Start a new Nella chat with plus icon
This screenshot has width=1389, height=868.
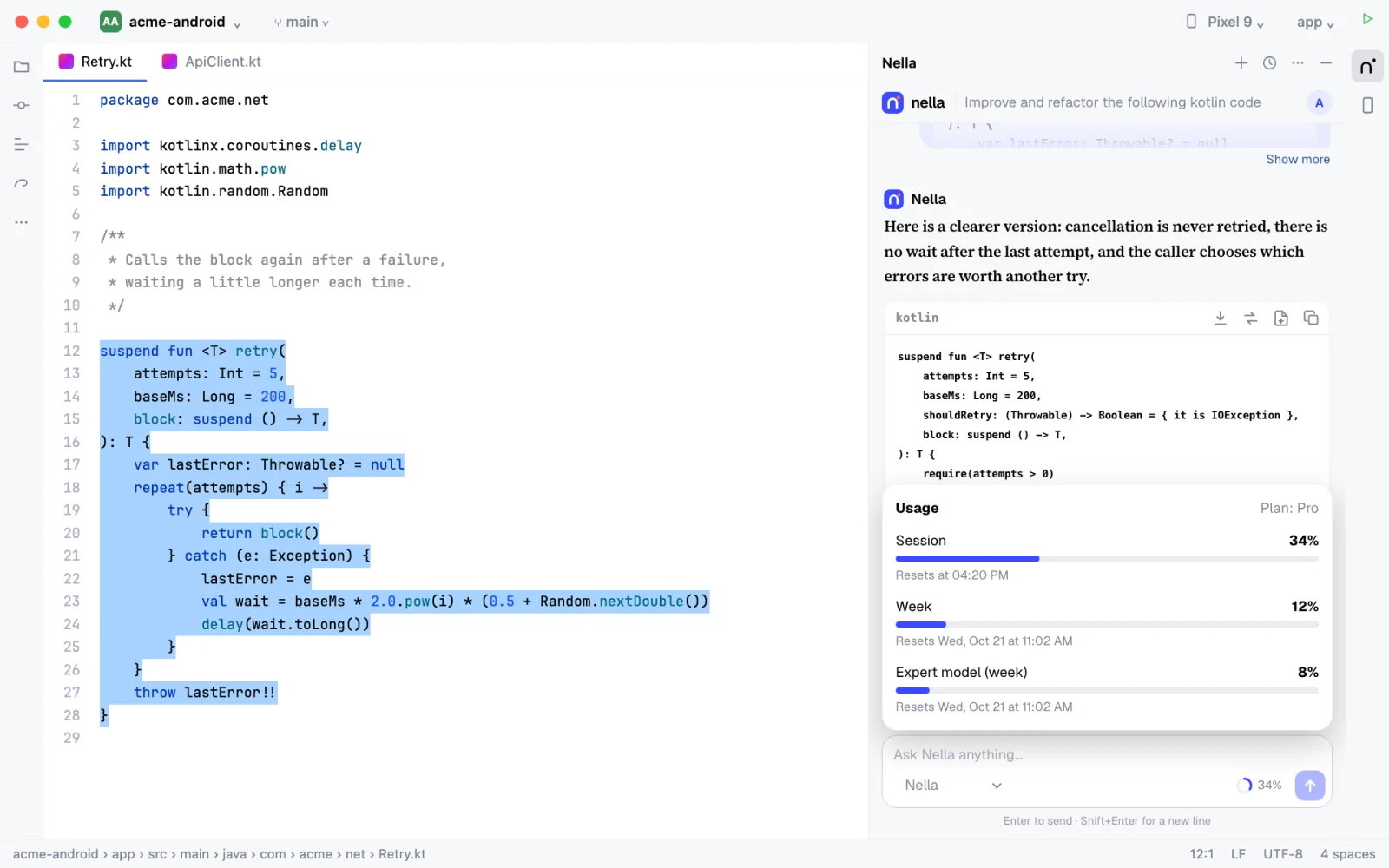click(x=1241, y=63)
